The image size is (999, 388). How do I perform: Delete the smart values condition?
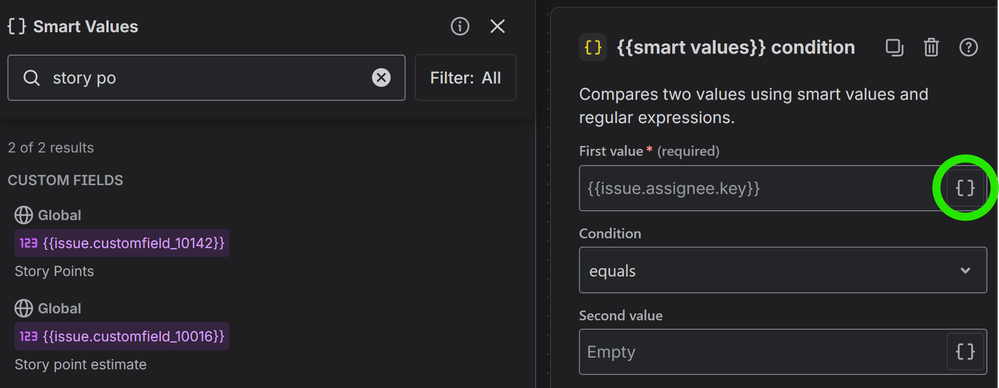coord(931,47)
